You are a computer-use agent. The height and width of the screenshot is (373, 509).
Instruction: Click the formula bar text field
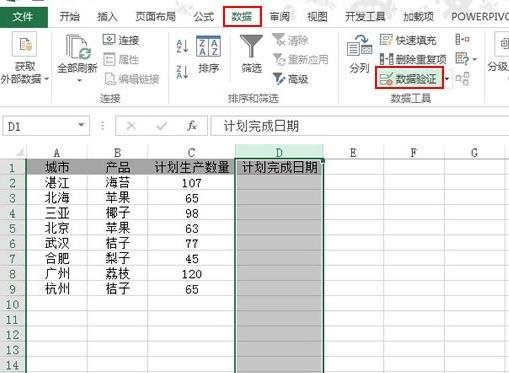pyautogui.click(x=360, y=126)
